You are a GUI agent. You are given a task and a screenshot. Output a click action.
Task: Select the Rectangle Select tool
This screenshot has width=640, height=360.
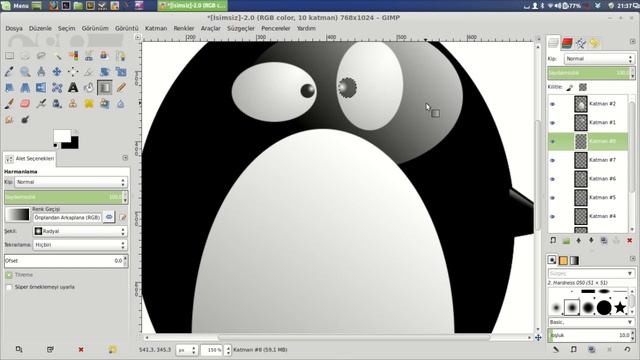pyautogui.click(x=9, y=56)
